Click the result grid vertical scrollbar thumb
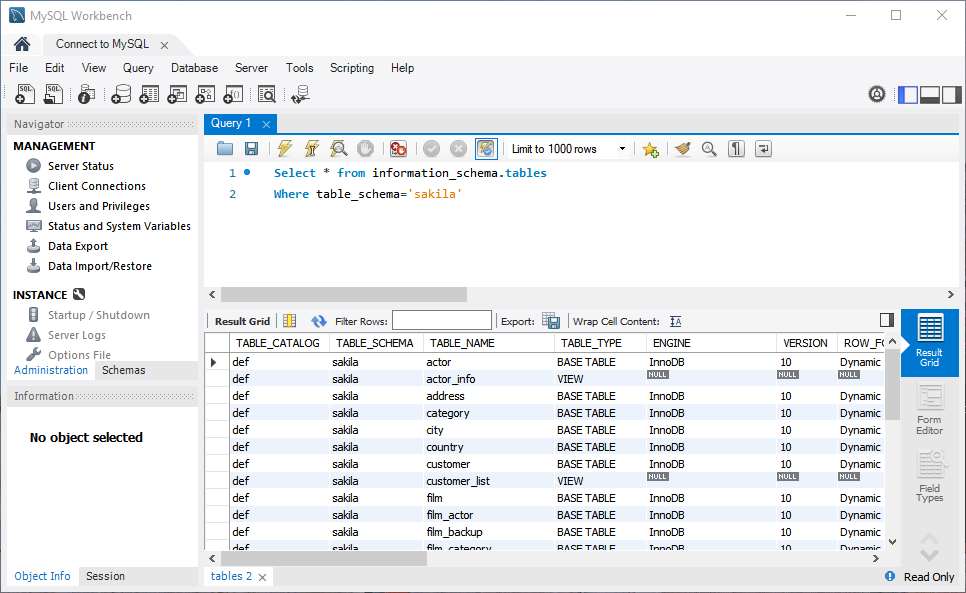The image size is (966, 593). [892, 383]
